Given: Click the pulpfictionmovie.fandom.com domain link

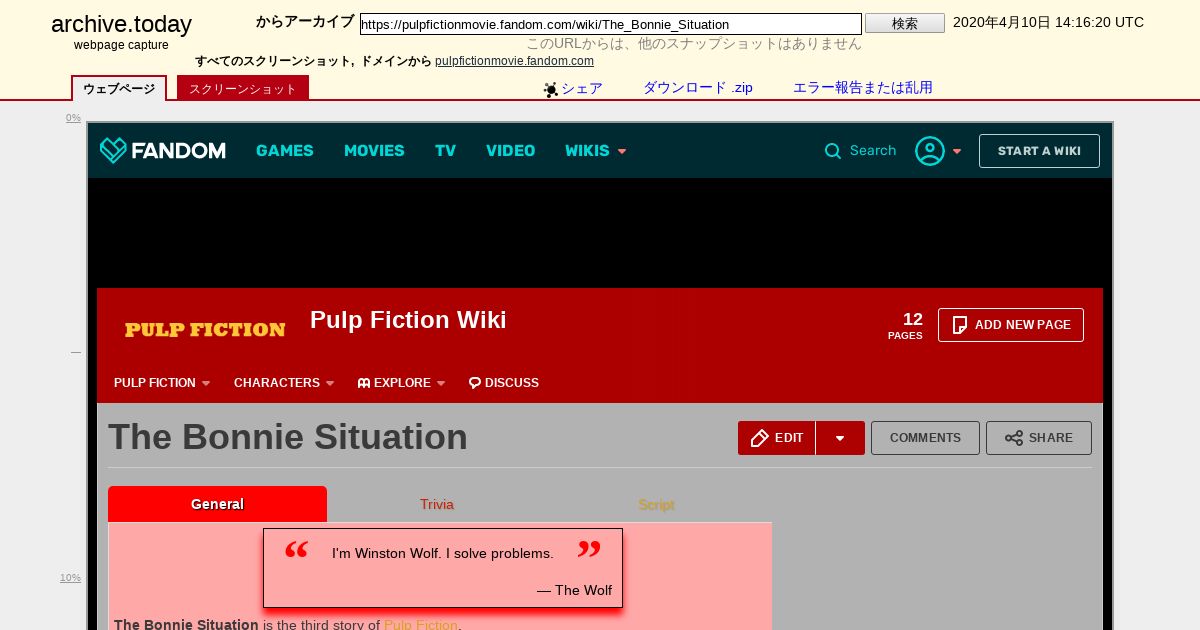Looking at the screenshot, I should (x=514, y=61).
